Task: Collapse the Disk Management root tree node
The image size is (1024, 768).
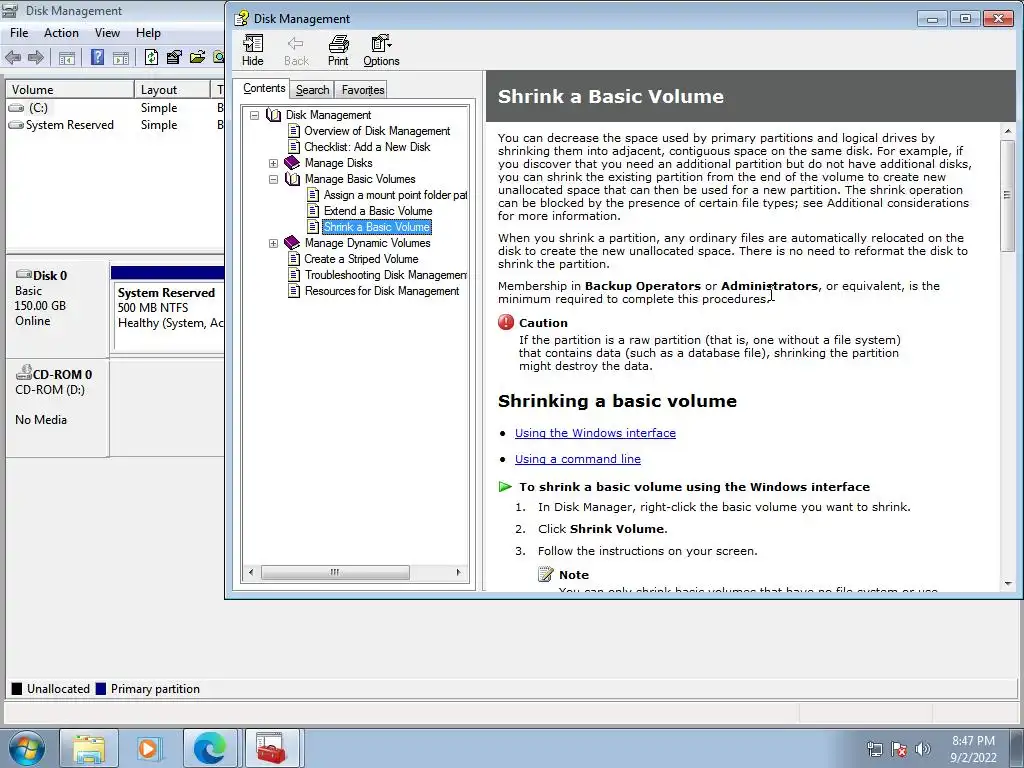Action: [255, 115]
